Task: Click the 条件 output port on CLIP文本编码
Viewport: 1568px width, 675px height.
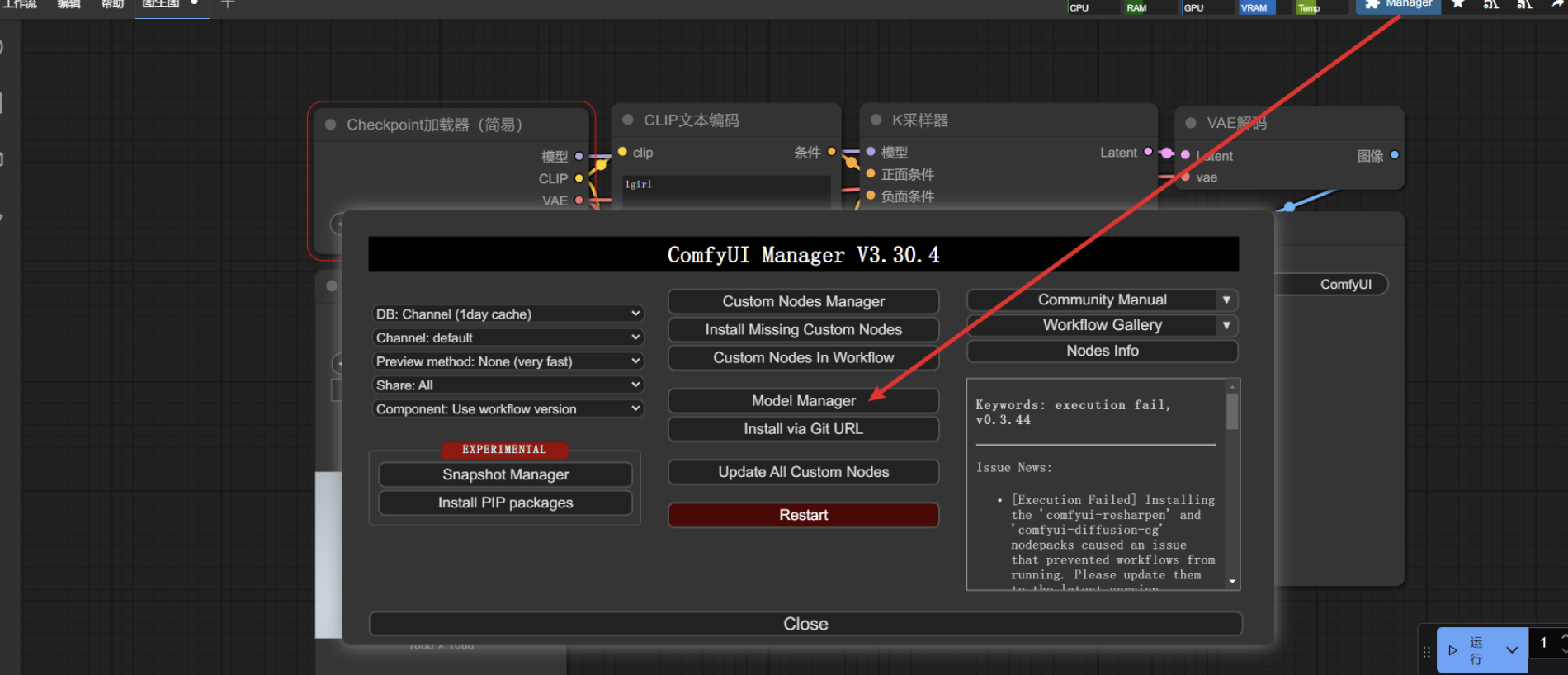Action: click(x=832, y=152)
